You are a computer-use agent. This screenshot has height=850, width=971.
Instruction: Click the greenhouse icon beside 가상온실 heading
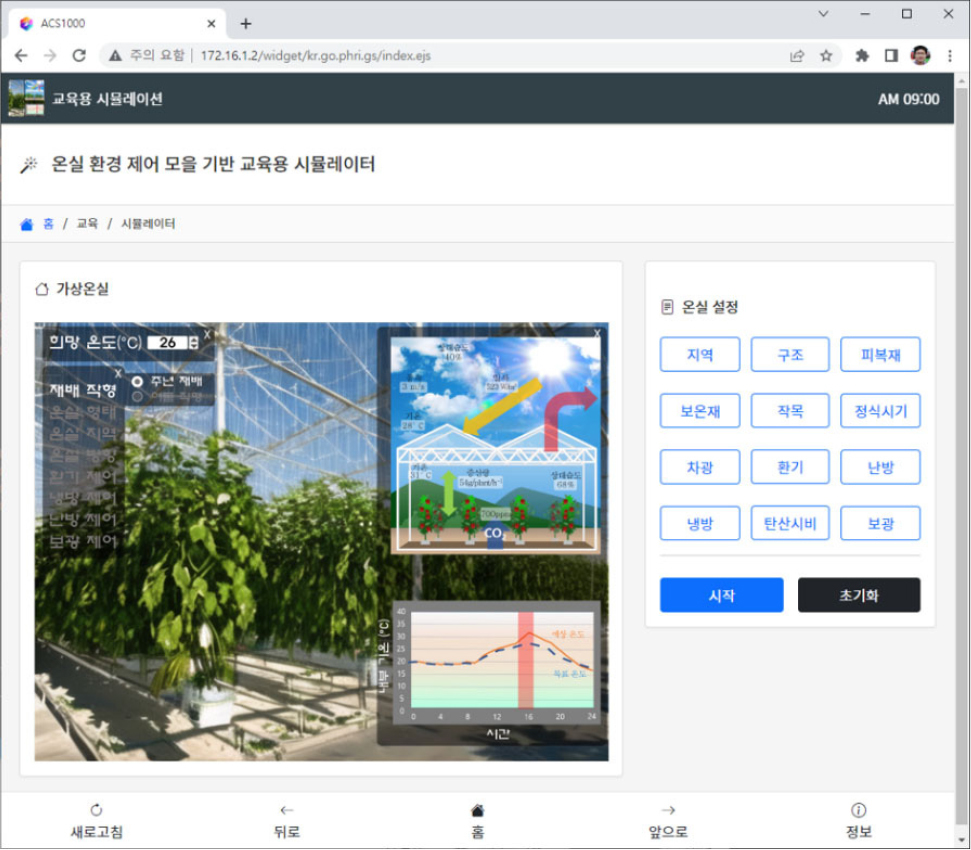pos(41,289)
